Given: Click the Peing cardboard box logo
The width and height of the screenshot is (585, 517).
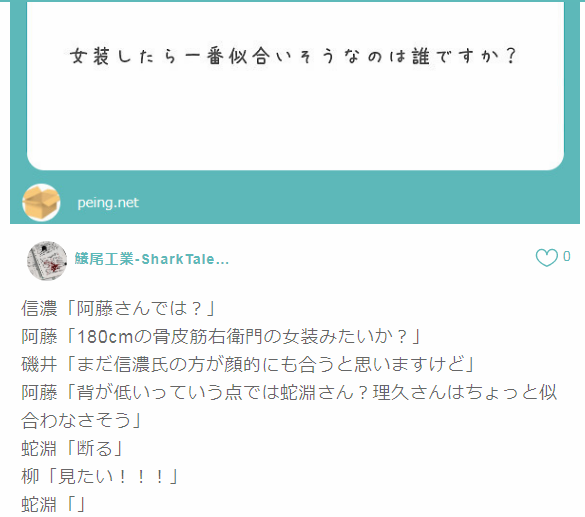Looking at the screenshot, I should (x=41, y=203).
